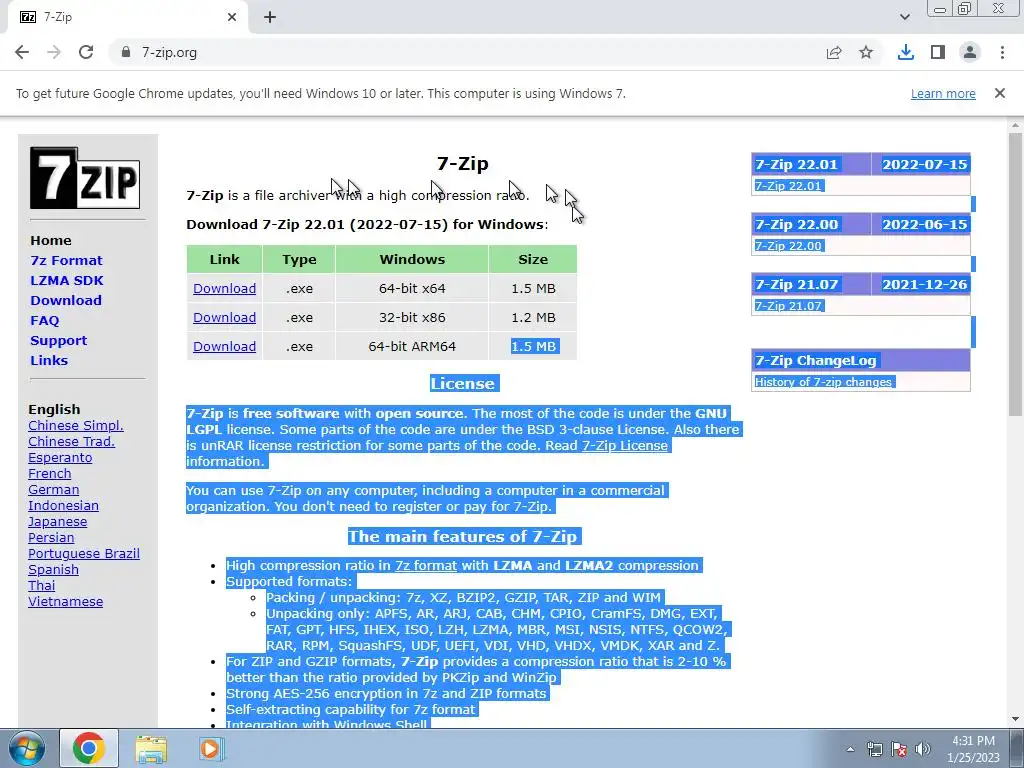Select the 7-Zip browser tab
The height and width of the screenshot is (768, 1024).
pyautogui.click(x=127, y=17)
